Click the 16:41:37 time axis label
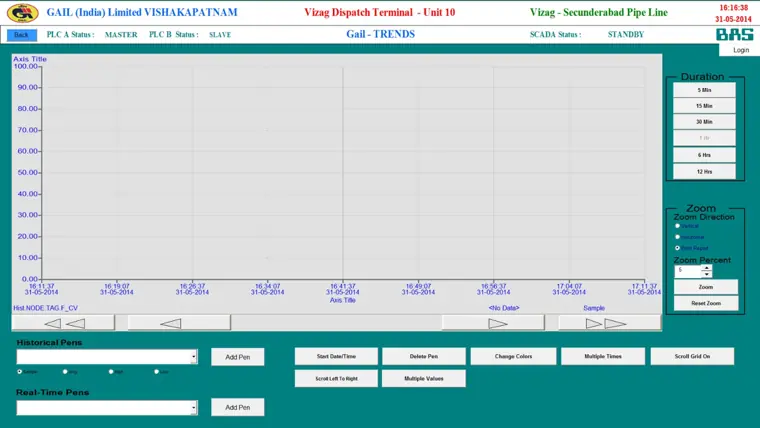This screenshot has height=428, width=760. tap(343, 286)
